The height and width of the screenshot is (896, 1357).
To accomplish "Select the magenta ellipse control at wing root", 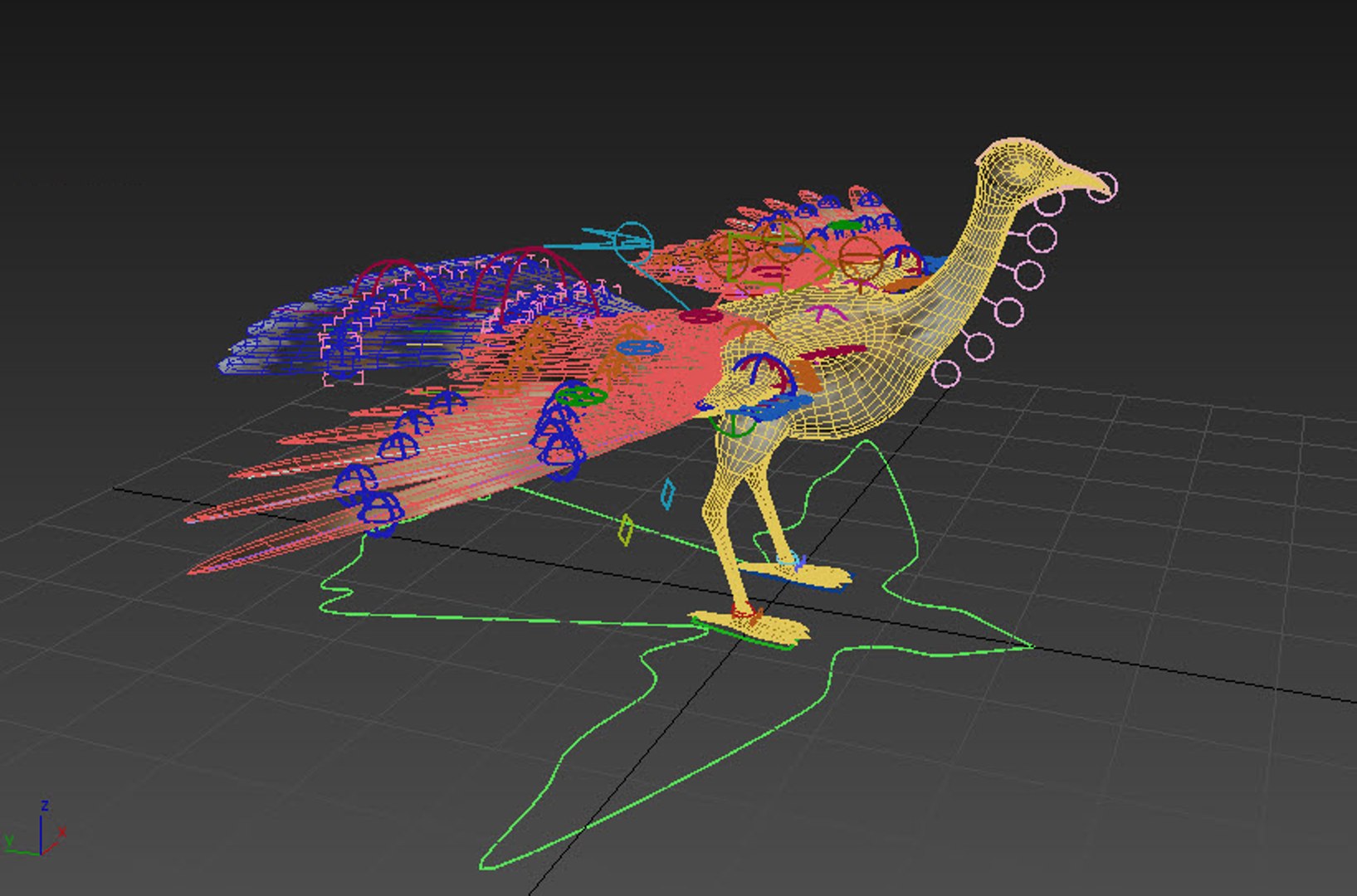I will pos(701,317).
